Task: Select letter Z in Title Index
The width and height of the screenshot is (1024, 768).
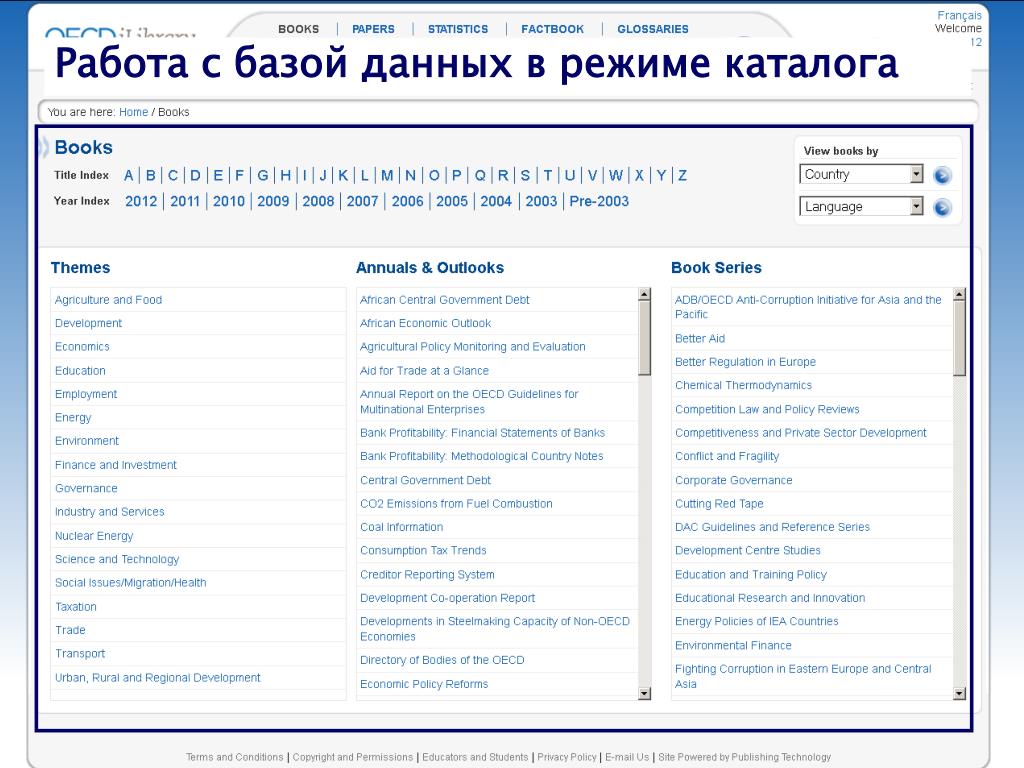Action: click(x=682, y=175)
